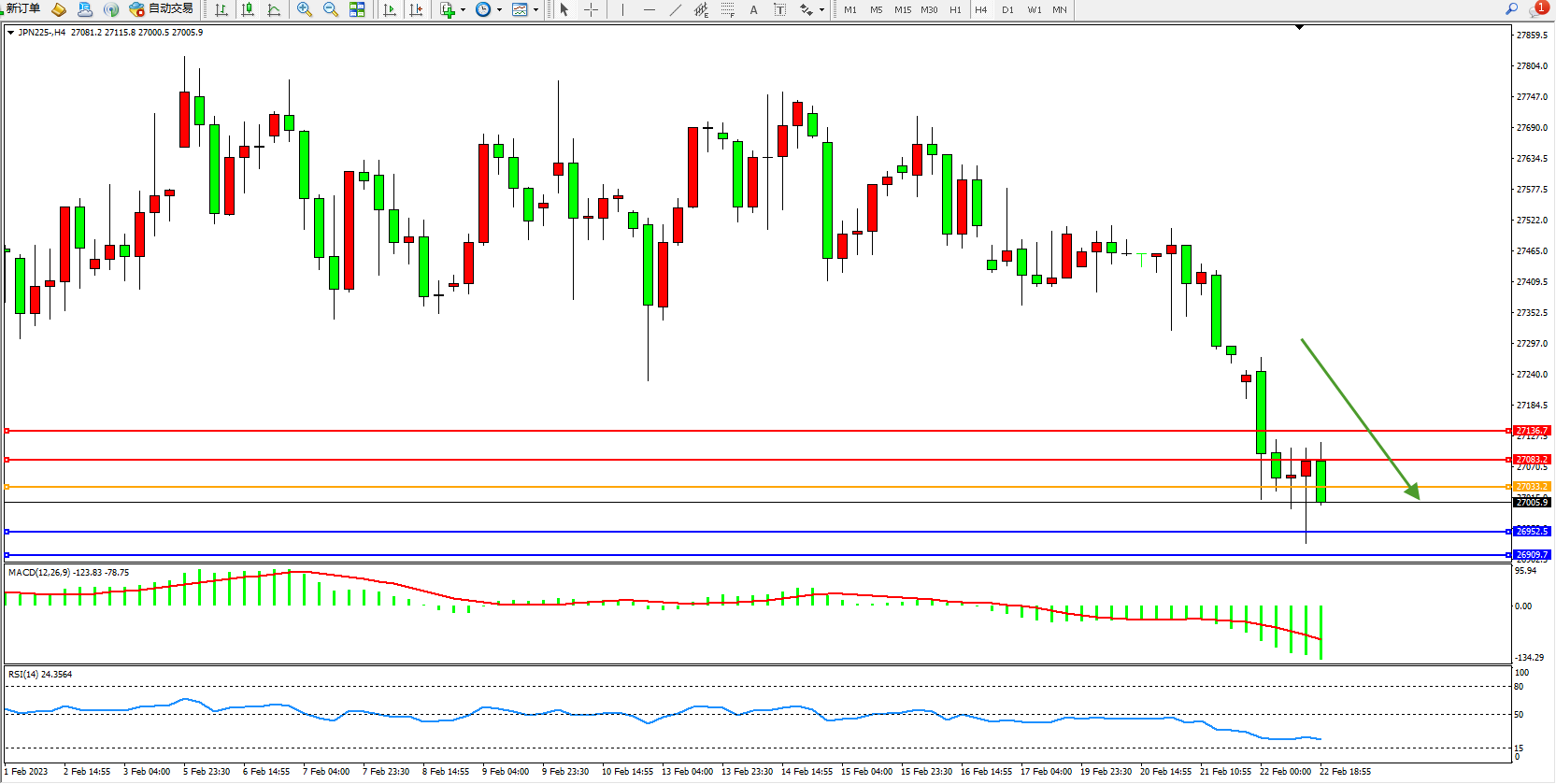
Task: Click the orange 27033.2 price level label
Action: [x=1531, y=487]
